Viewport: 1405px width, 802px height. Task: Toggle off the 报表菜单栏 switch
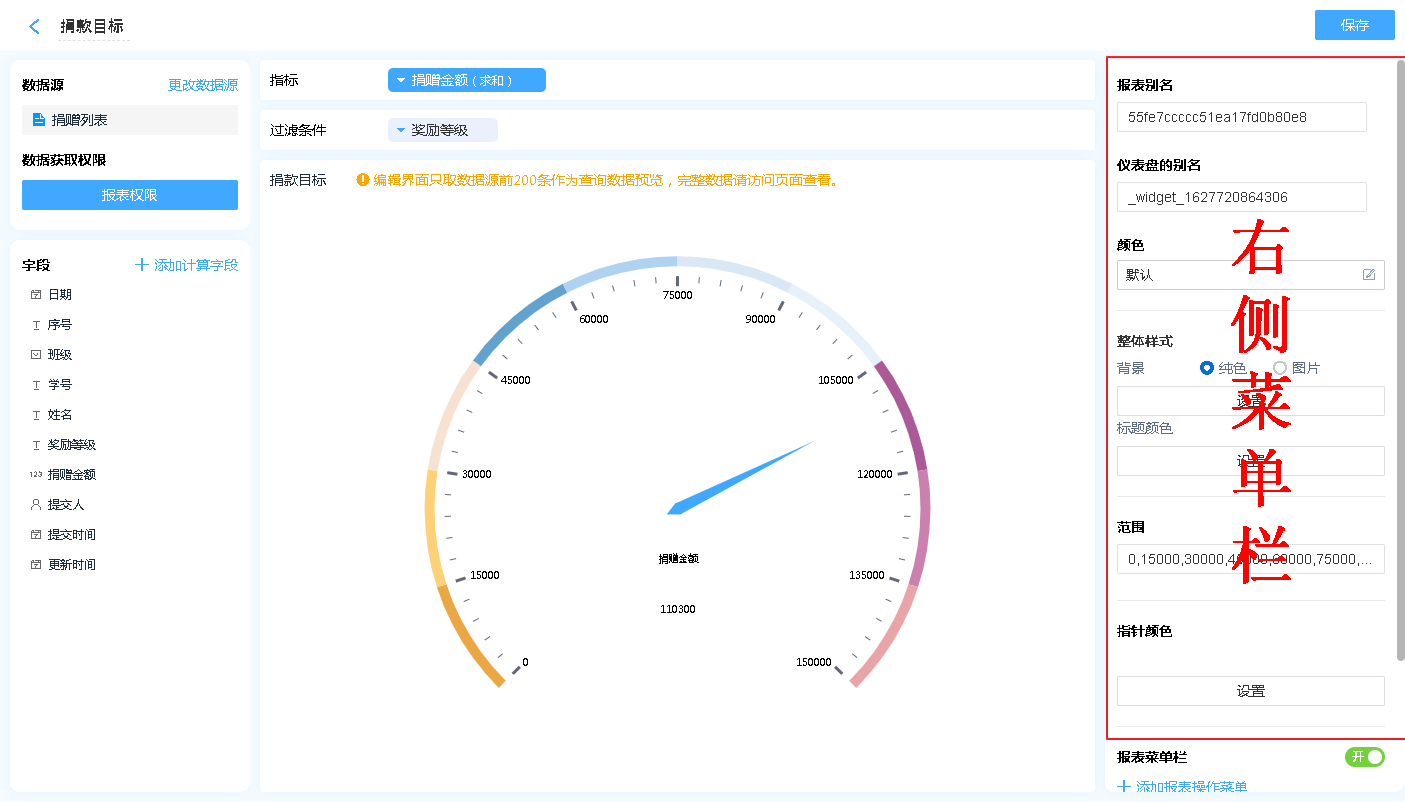coord(1365,757)
